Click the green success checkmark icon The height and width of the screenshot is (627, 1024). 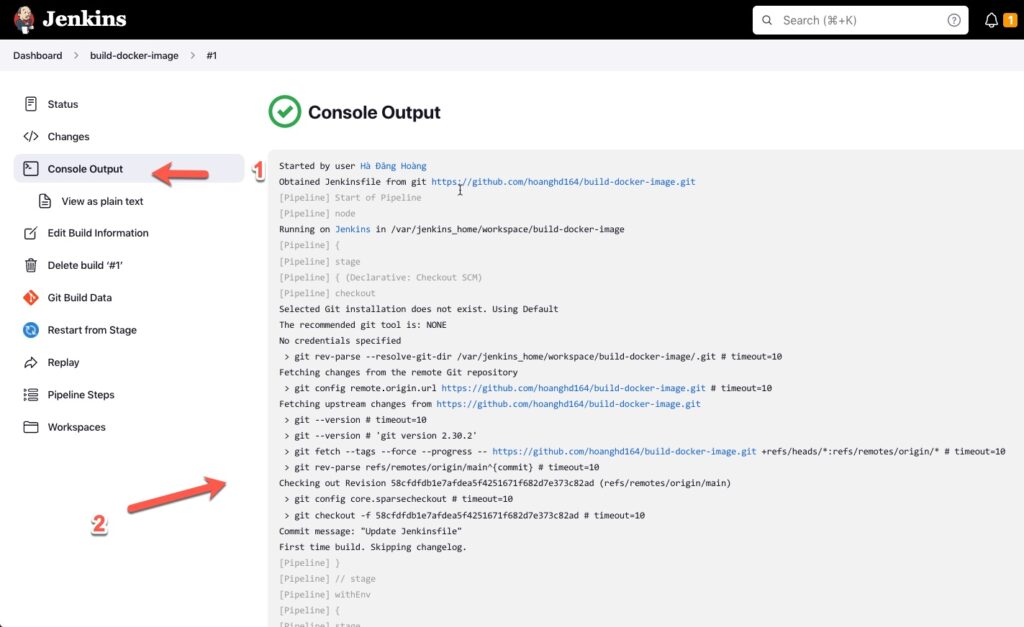click(x=285, y=112)
